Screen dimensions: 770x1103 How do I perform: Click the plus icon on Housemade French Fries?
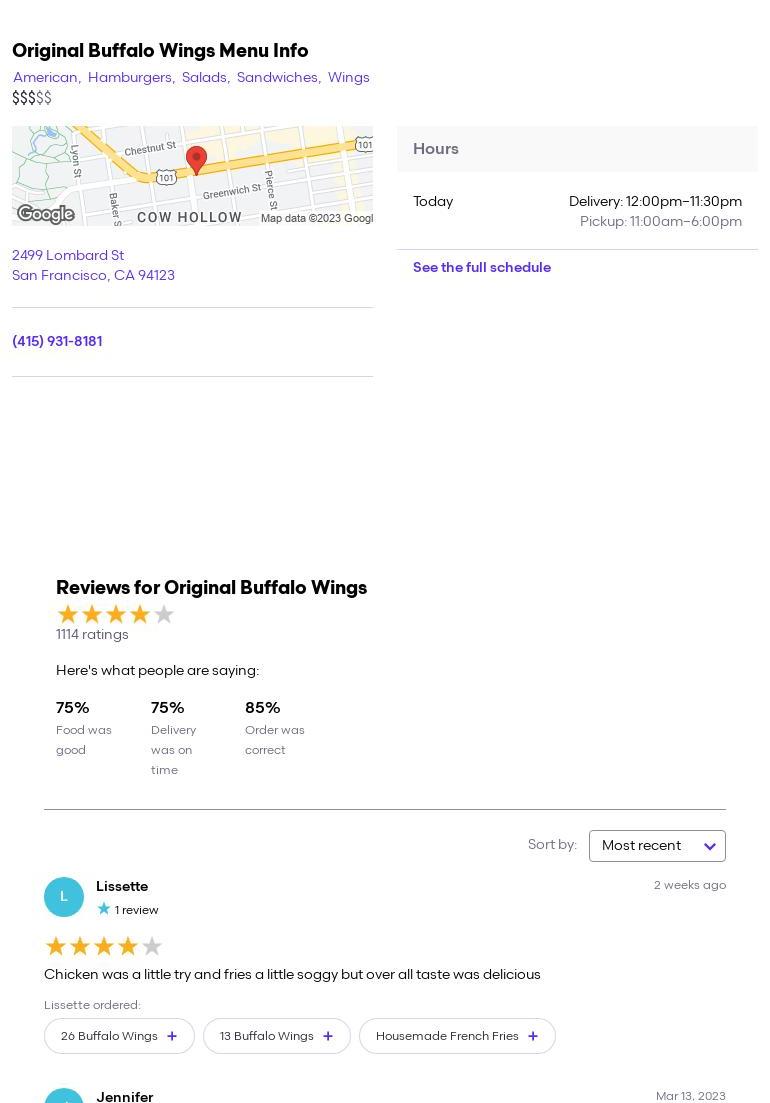point(533,1036)
